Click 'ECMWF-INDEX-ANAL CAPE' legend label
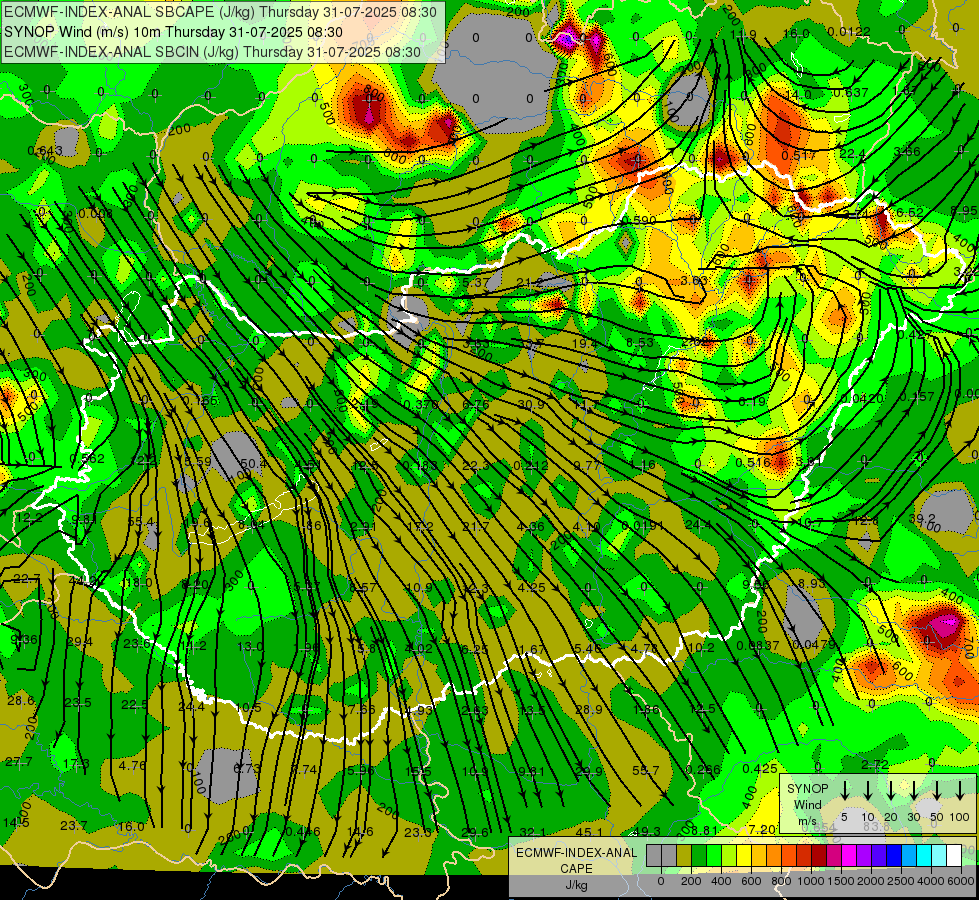Image resolution: width=979 pixels, height=900 pixels. tap(576, 860)
